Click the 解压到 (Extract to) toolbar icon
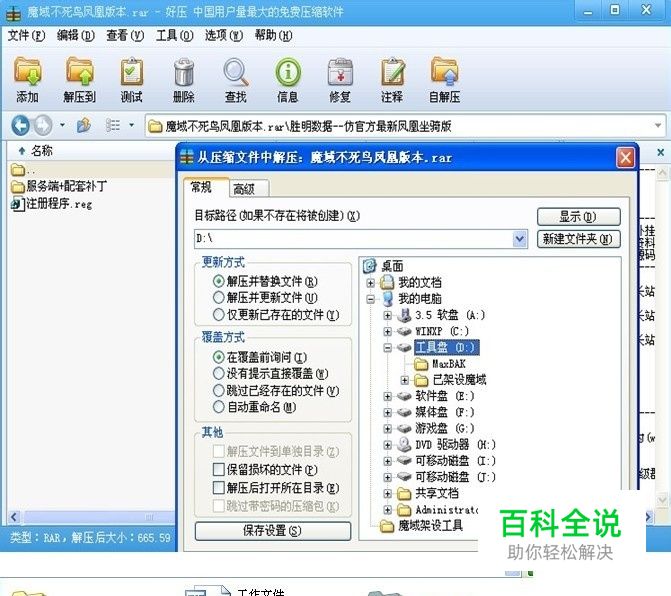This screenshot has height=596, width=671. [x=80, y=80]
